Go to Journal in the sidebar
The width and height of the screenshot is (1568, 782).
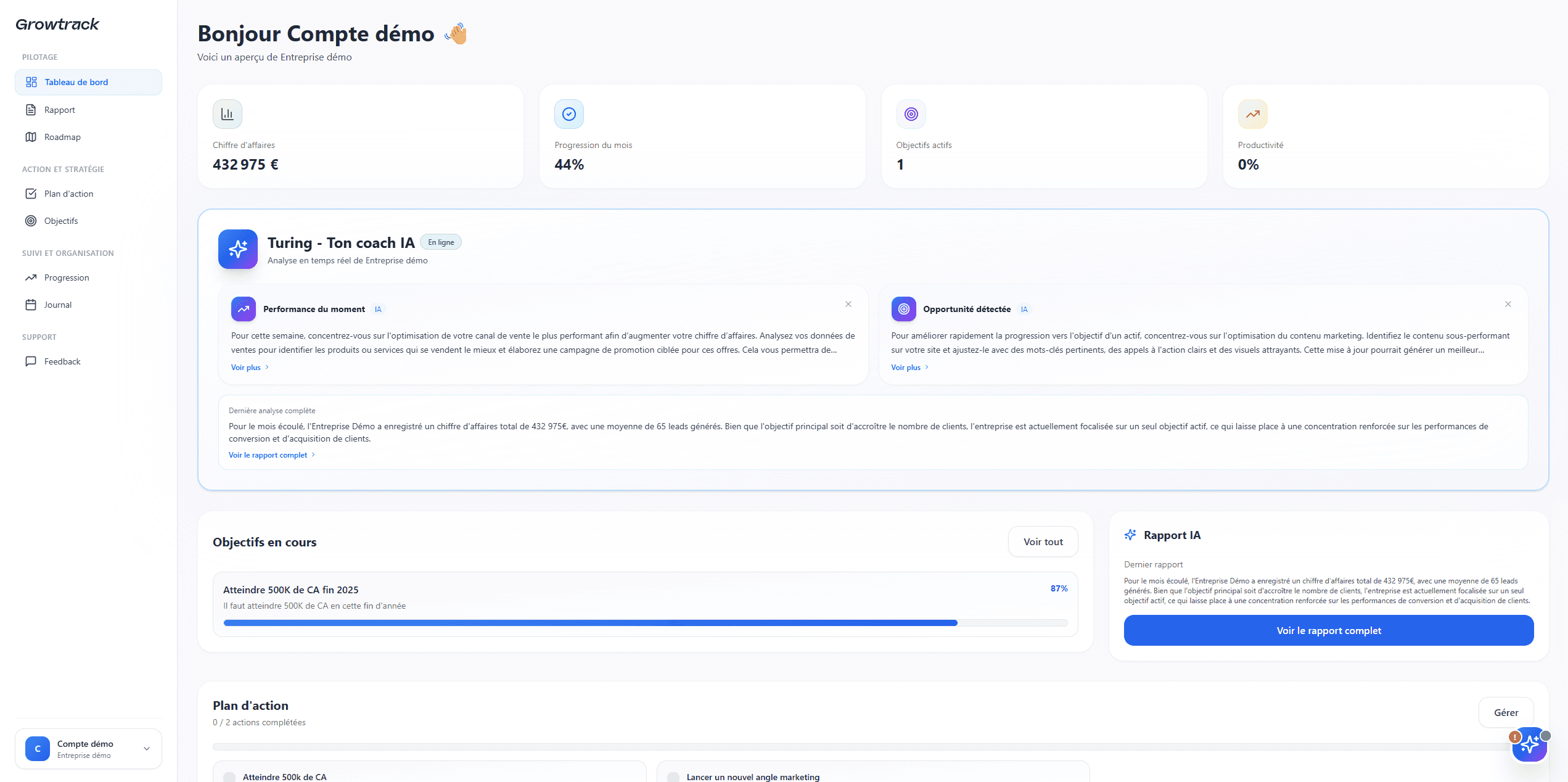57,305
